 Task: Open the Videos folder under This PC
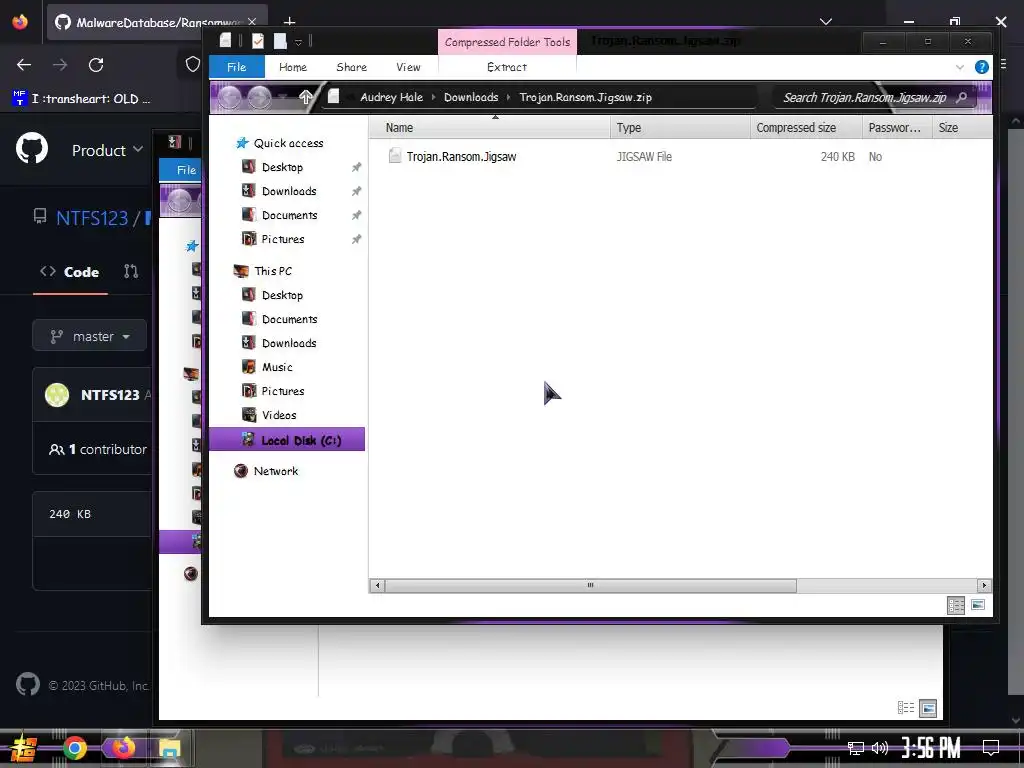pos(279,415)
